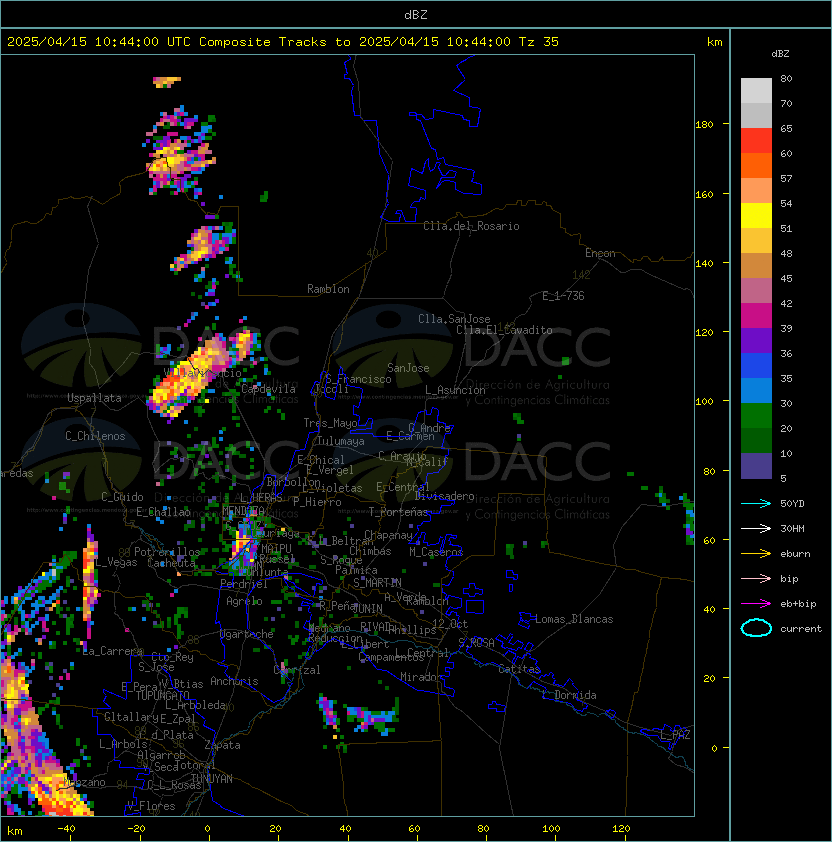Click the orange swatch between 60 and 57
Viewport: 832px width, 842px height.
(756, 165)
